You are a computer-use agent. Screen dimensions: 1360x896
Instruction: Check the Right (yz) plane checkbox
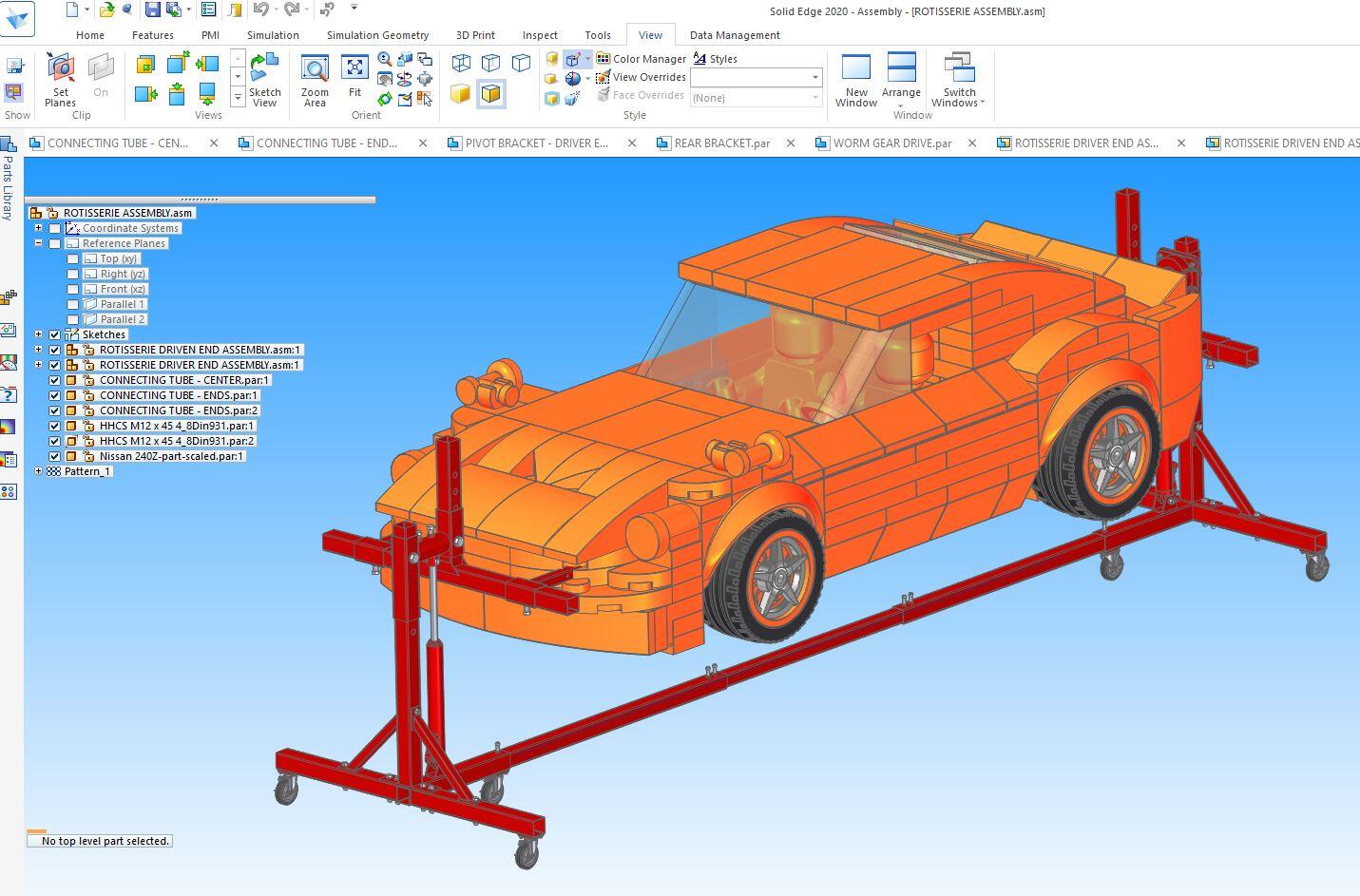point(72,274)
